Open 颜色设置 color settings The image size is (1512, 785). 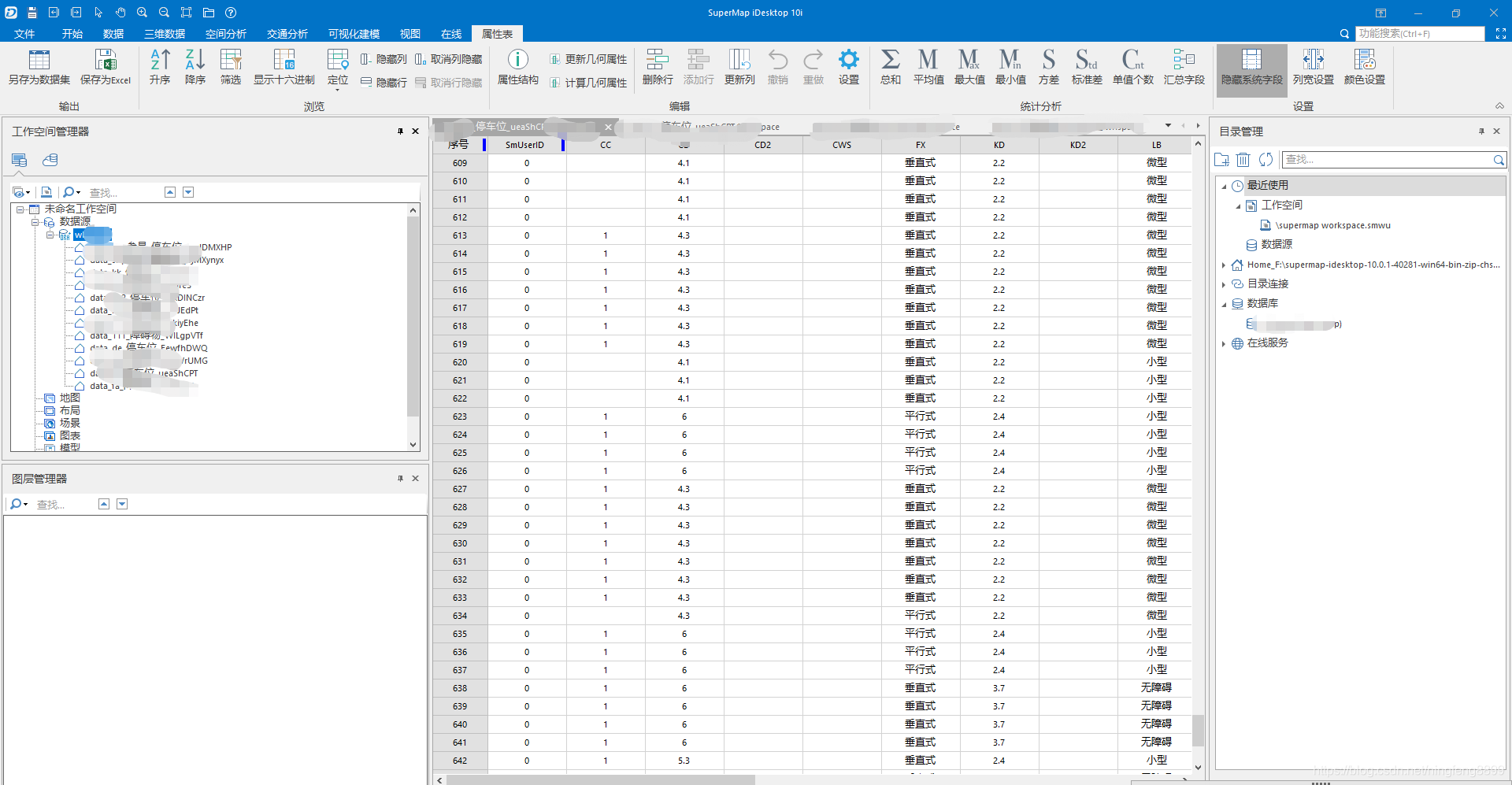coord(1364,67)
